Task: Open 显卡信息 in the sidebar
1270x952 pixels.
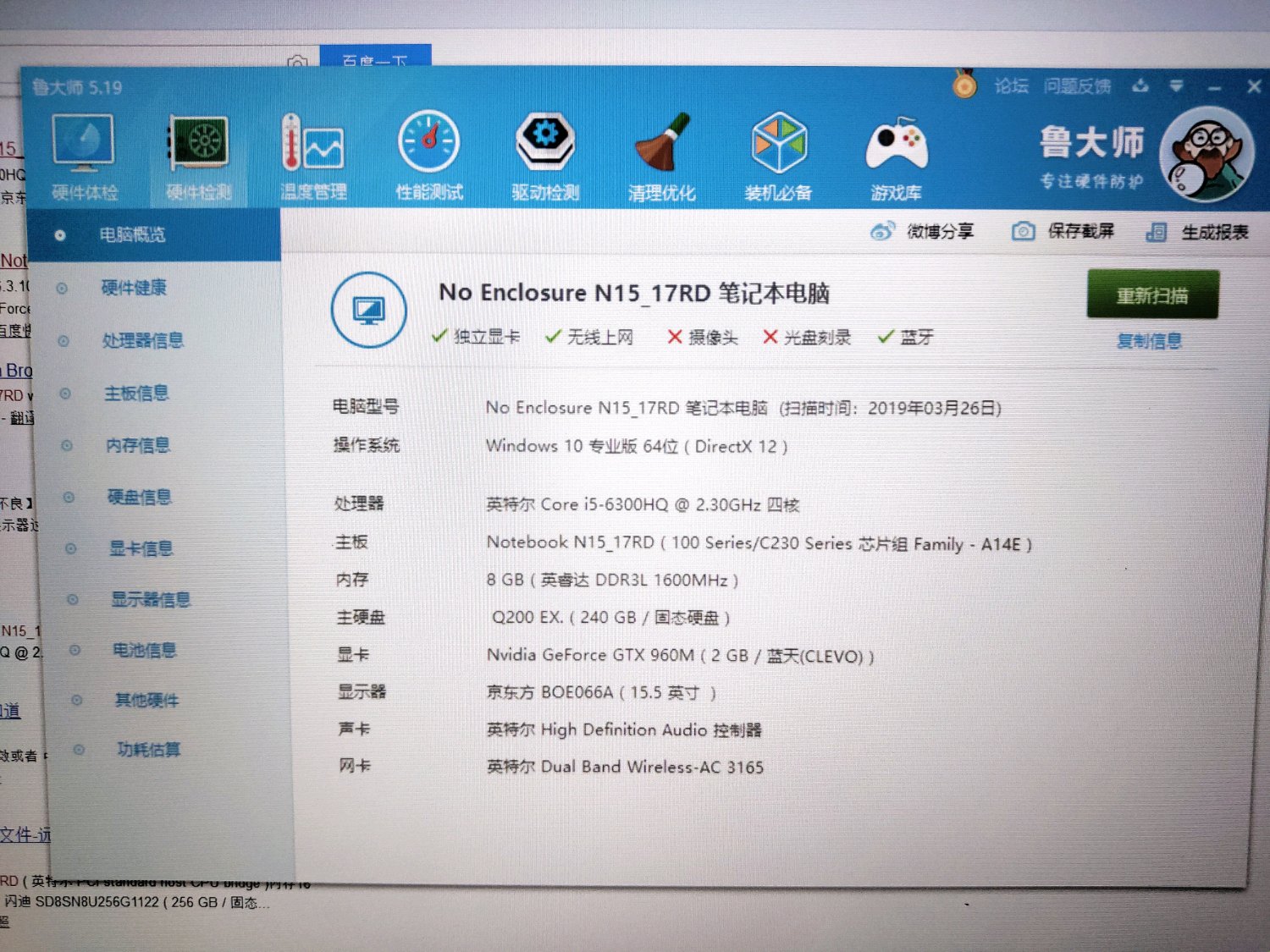Action: tap(141, 548)
